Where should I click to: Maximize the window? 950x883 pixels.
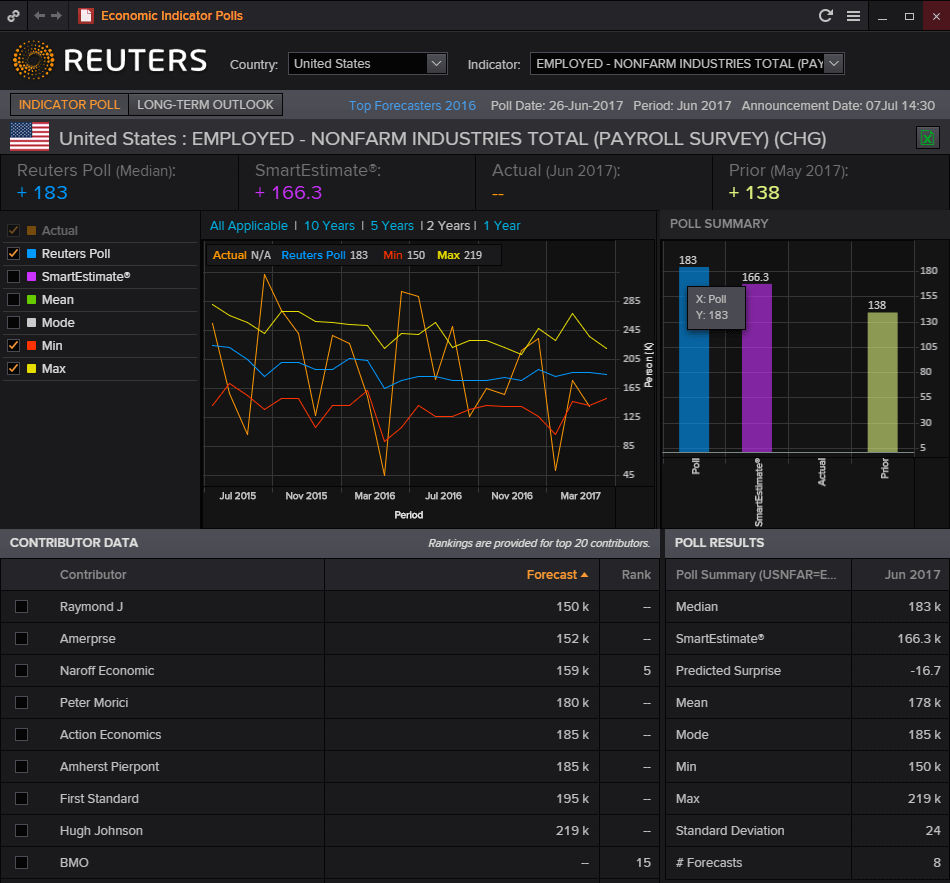[909, 16]
